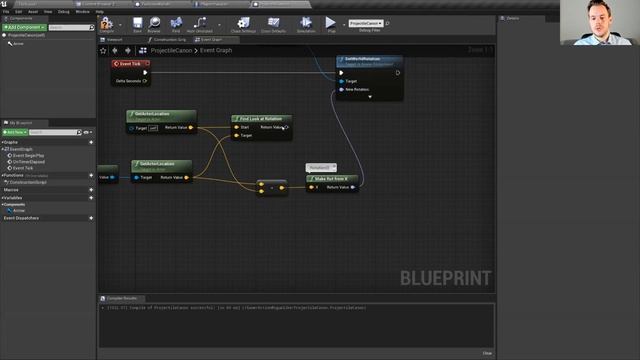
Task: Open the Window menu
Action: (x=82, y=12)
